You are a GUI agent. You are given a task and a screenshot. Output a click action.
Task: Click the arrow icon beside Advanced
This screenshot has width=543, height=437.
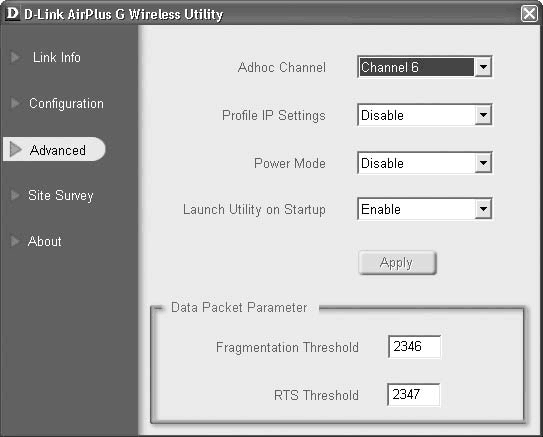pyautogui.click(x=15, y=149)
